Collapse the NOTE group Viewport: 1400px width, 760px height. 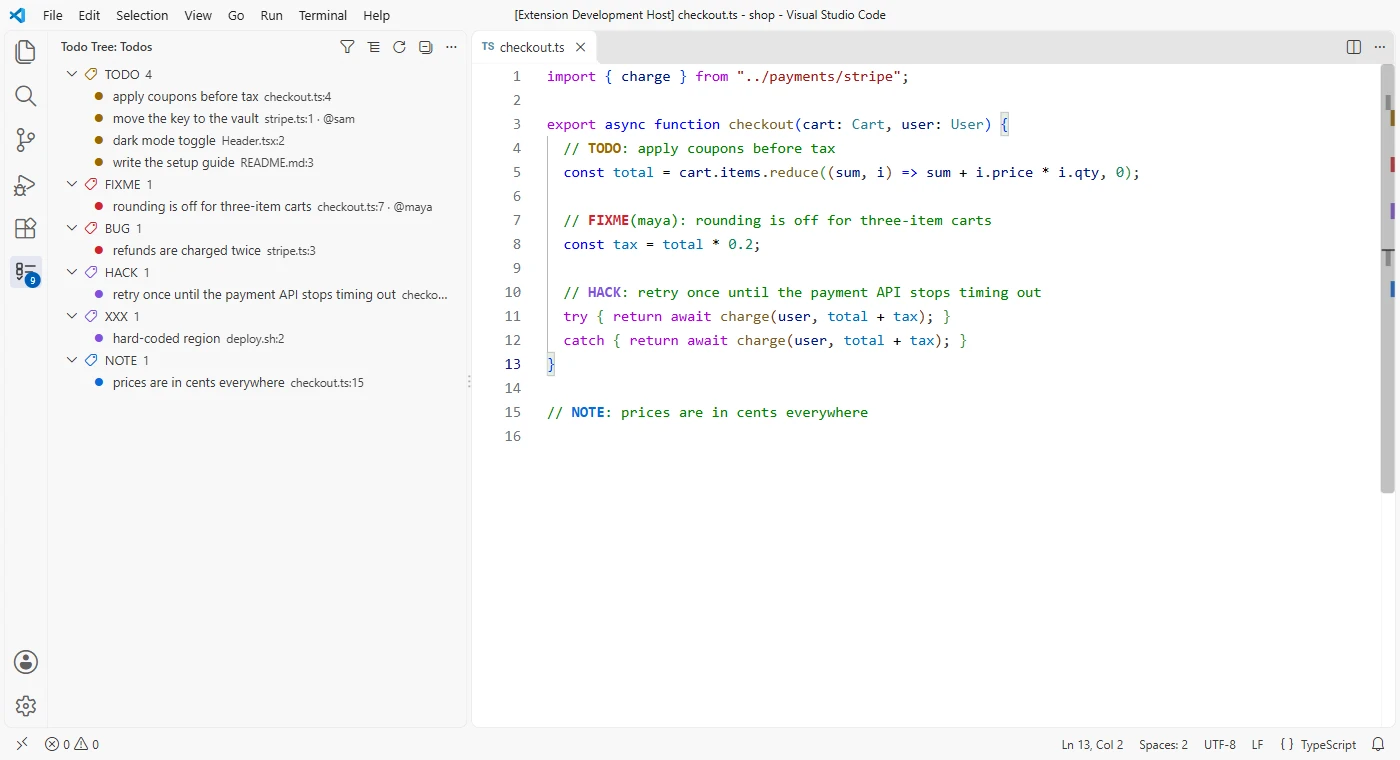coord(72,360)
